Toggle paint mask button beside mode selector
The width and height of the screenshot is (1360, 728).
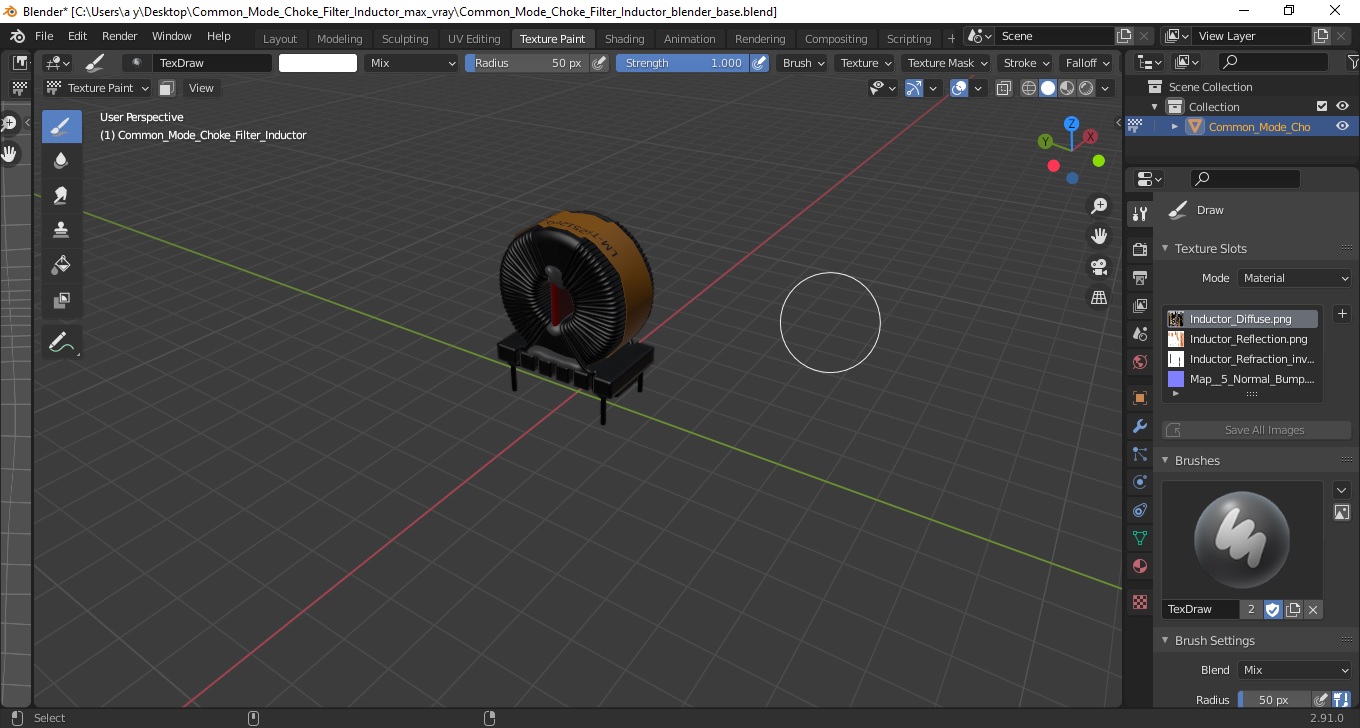pyautogui.click(x=167, y=88)
